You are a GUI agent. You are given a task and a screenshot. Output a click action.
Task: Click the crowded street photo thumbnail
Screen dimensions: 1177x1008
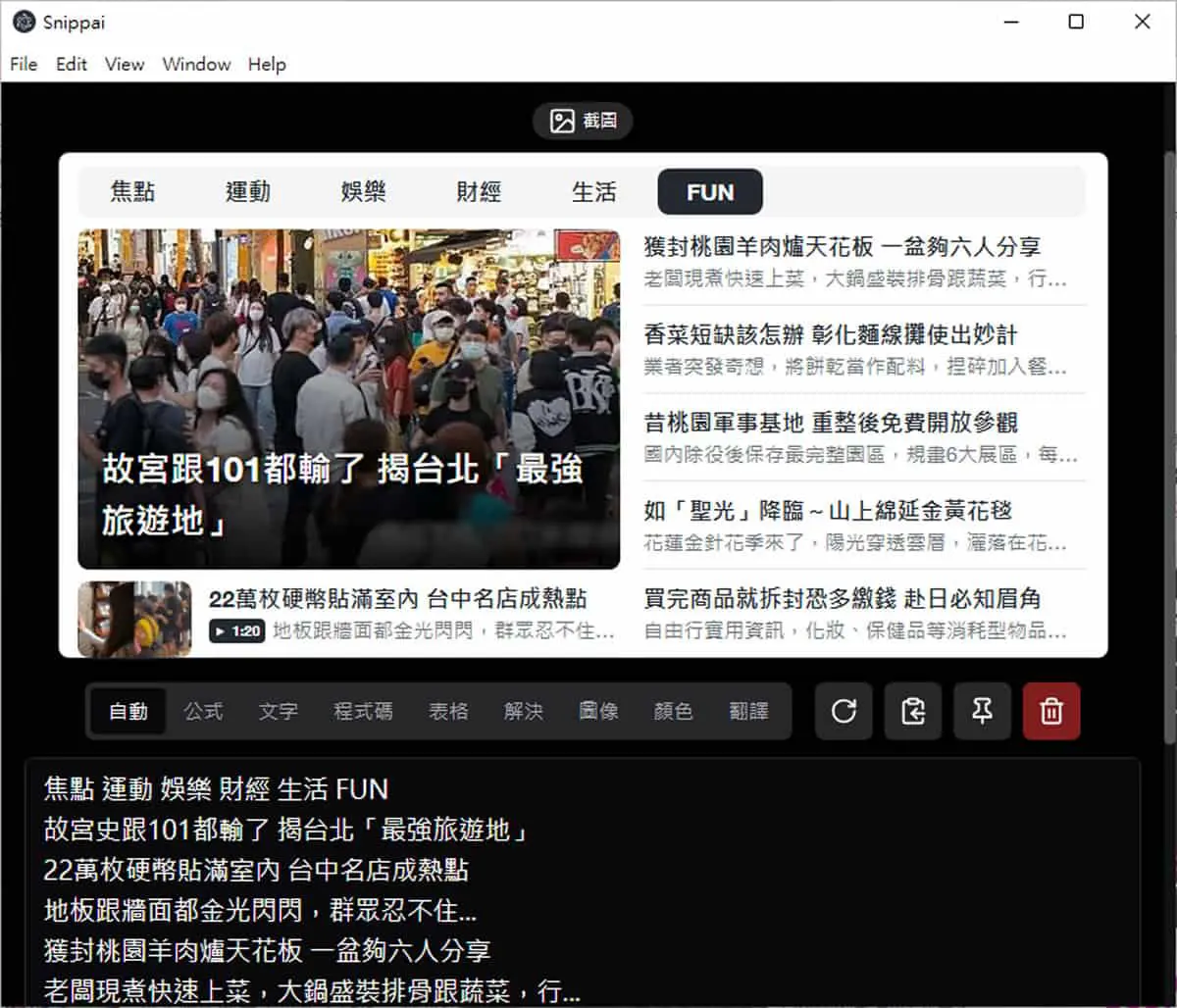(x=349, y=399)
